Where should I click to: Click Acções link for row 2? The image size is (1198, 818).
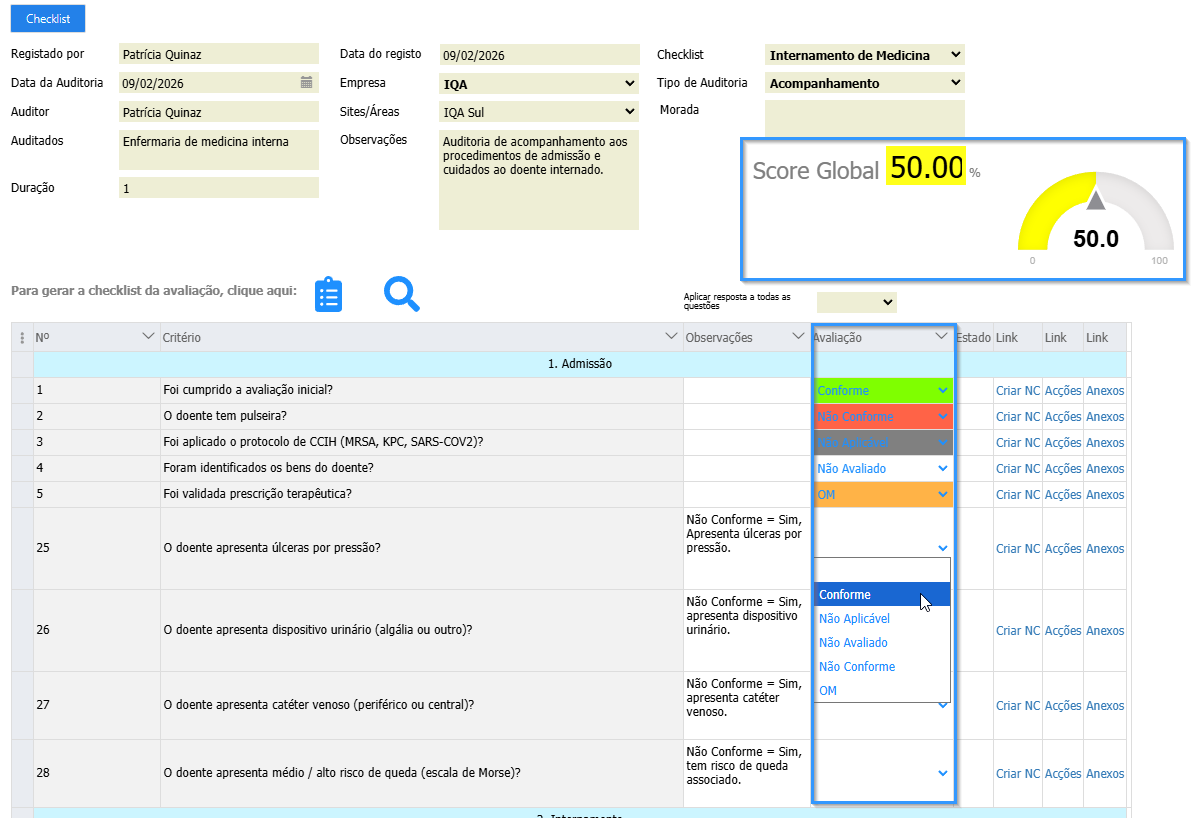[1063, 416]
